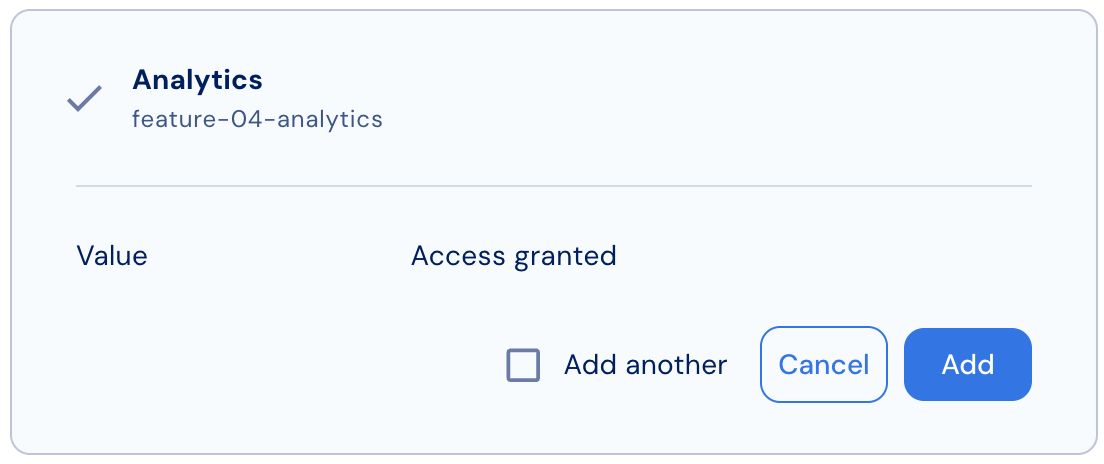
Task: Select the Access granted value
Action: point(513,256)
